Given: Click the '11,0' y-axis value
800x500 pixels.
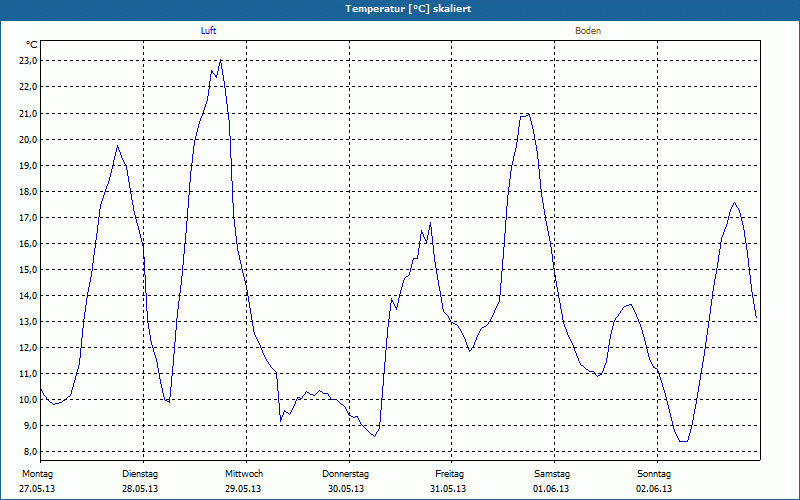Looking at the screenshot, I should point(28,373).
